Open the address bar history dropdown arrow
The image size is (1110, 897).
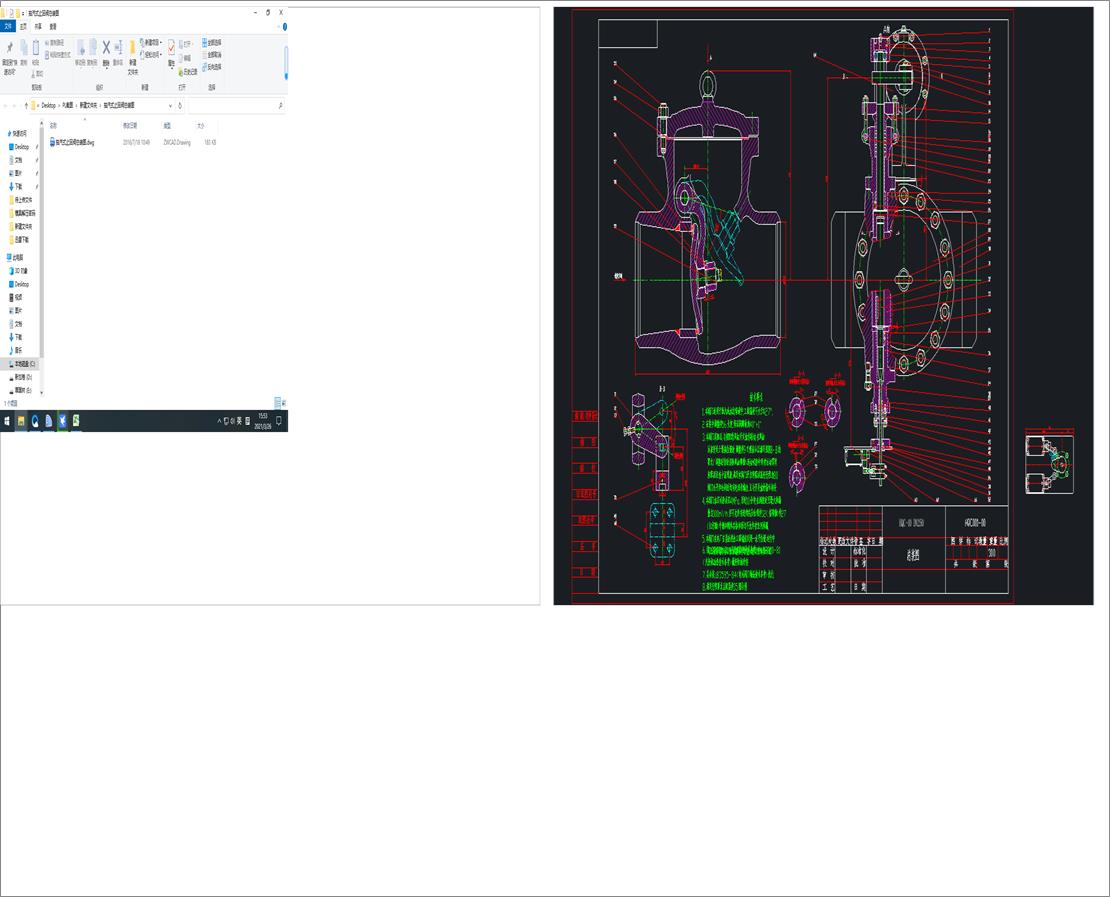[x=171, y=104]
